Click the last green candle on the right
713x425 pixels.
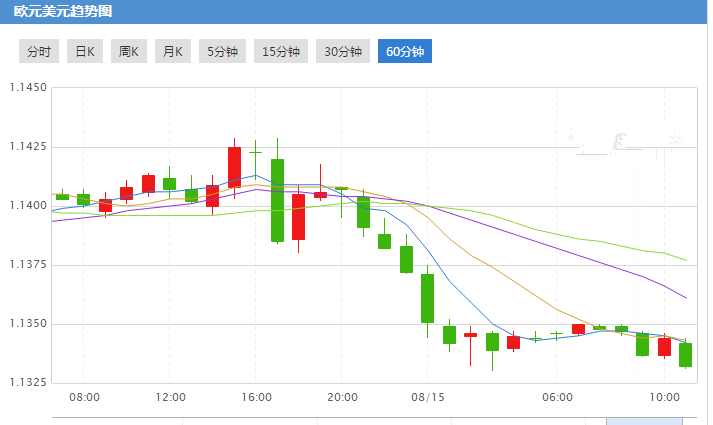tap(685, 355)
